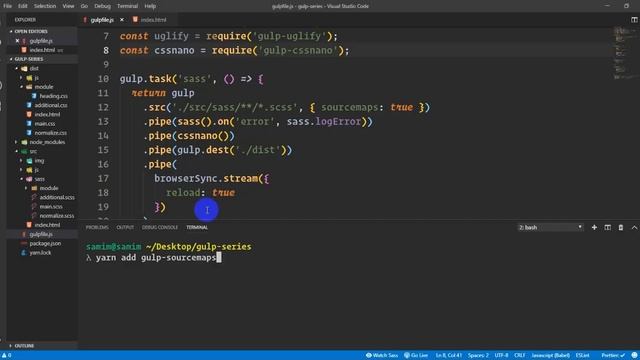Click 'reload: true' on line 18
Screen dimensions: 640x360
[x=200, y=193]
